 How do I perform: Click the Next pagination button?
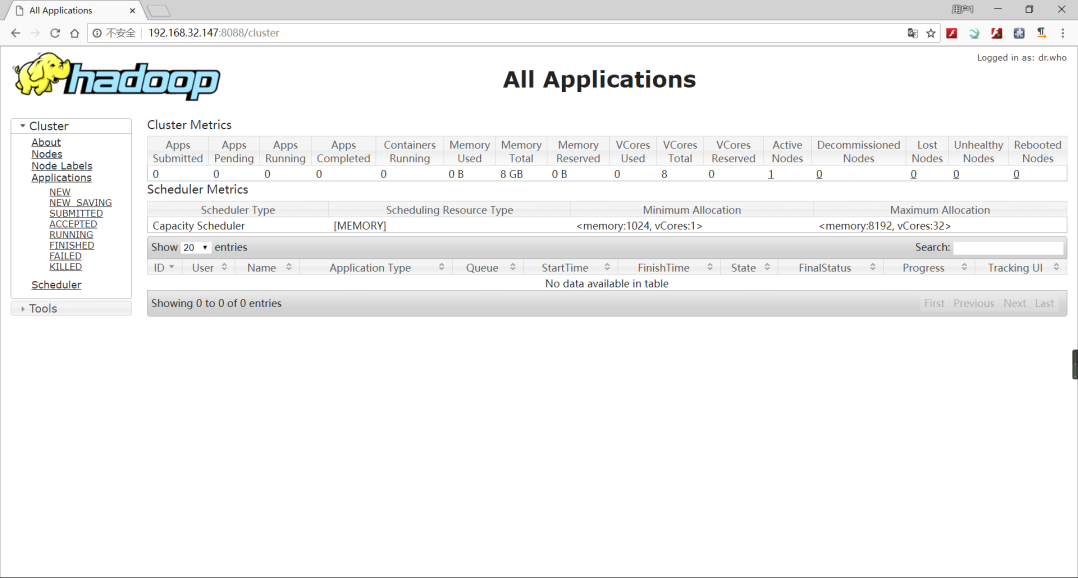[1014, 303]
